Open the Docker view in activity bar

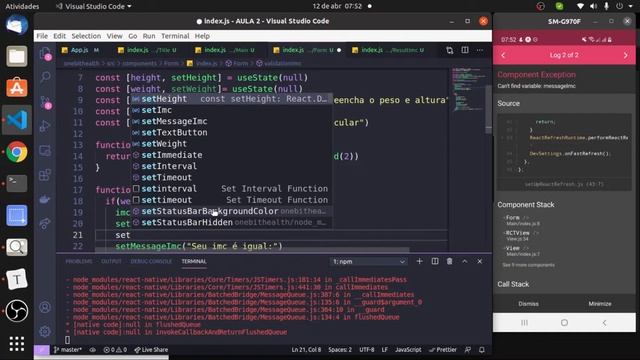45,199
